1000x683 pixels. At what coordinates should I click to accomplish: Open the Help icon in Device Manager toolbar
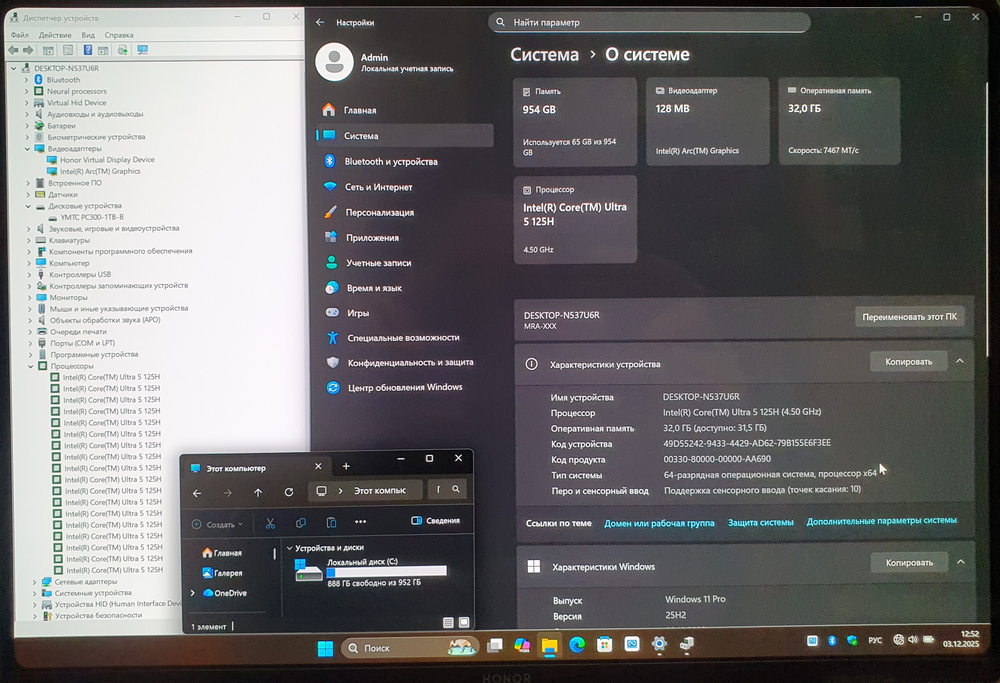pyautogui.click(x=87, y=49)
